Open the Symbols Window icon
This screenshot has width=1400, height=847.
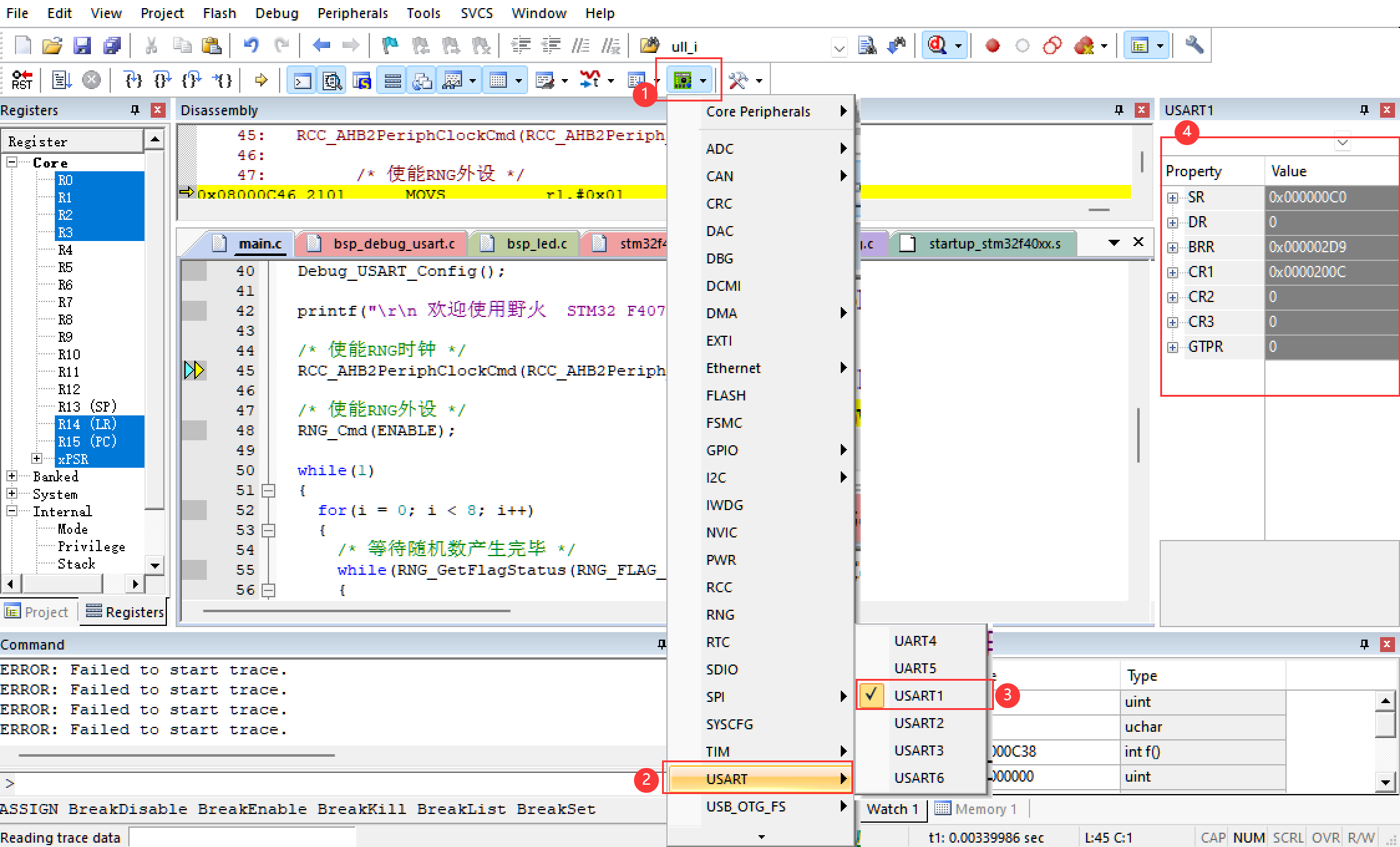pyautogui.click(x=362, y=80)
